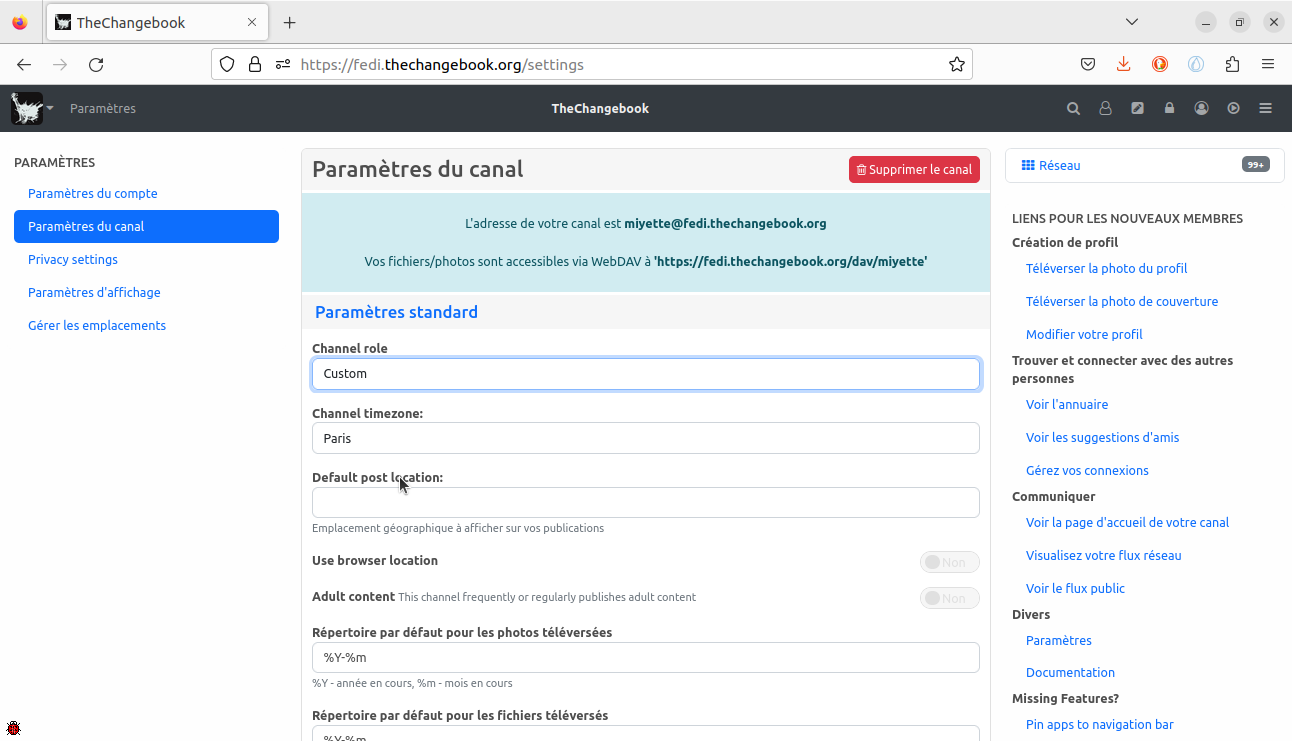The width and height of the screenshot is (1292, 741).
Task: Open the site hamburger menu in navbar
Action: (x=1265, y=109)
